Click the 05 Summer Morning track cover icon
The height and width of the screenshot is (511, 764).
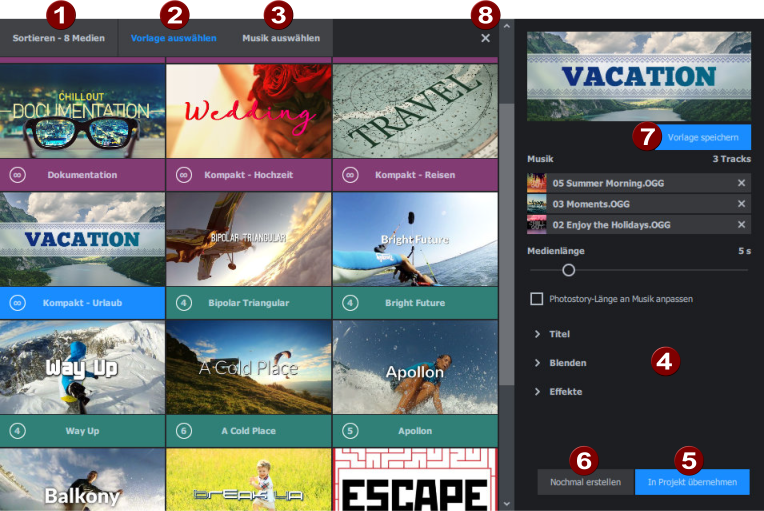pyautogui.click(x=537, y=184)
